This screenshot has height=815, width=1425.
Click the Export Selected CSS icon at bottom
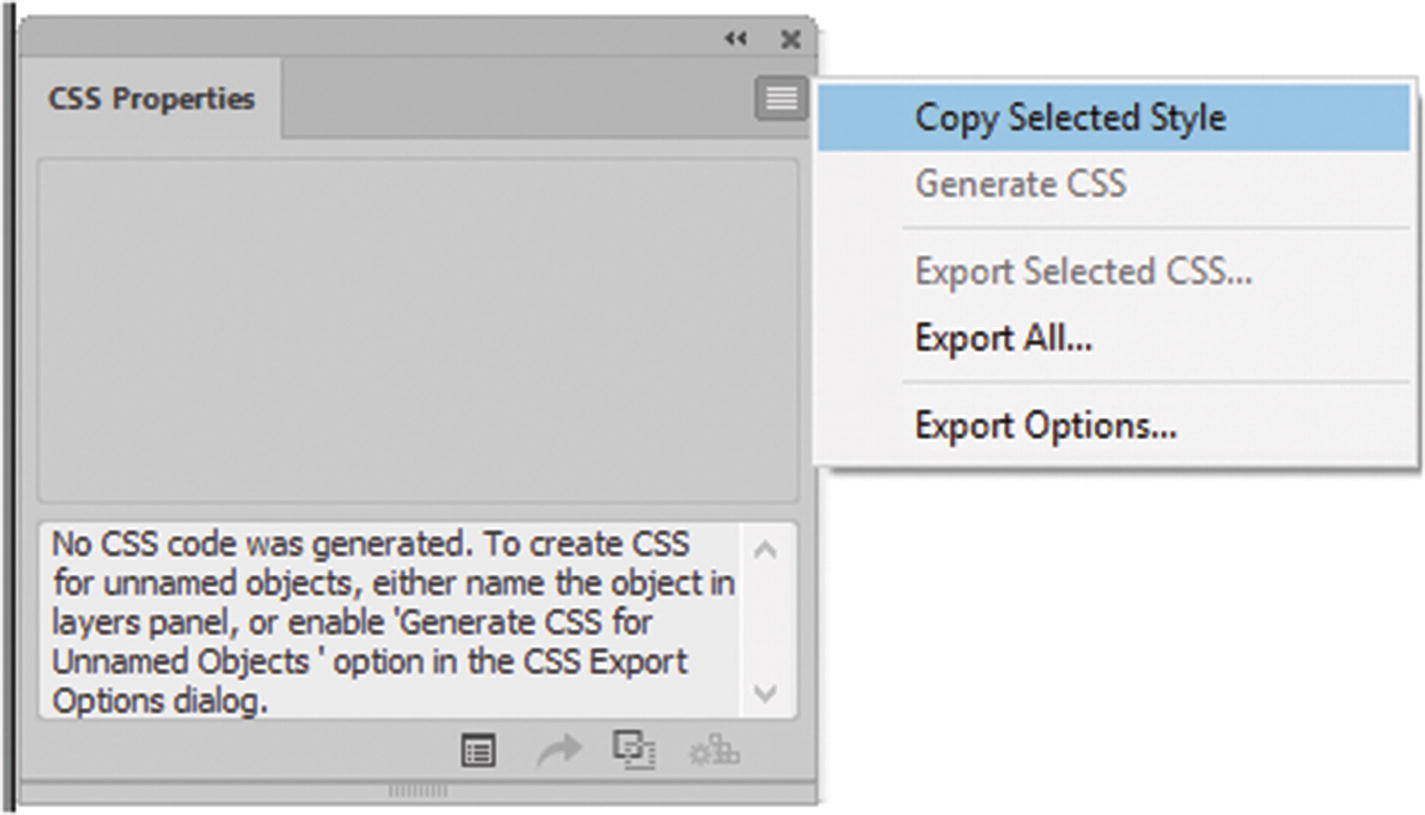coord(634,751)
